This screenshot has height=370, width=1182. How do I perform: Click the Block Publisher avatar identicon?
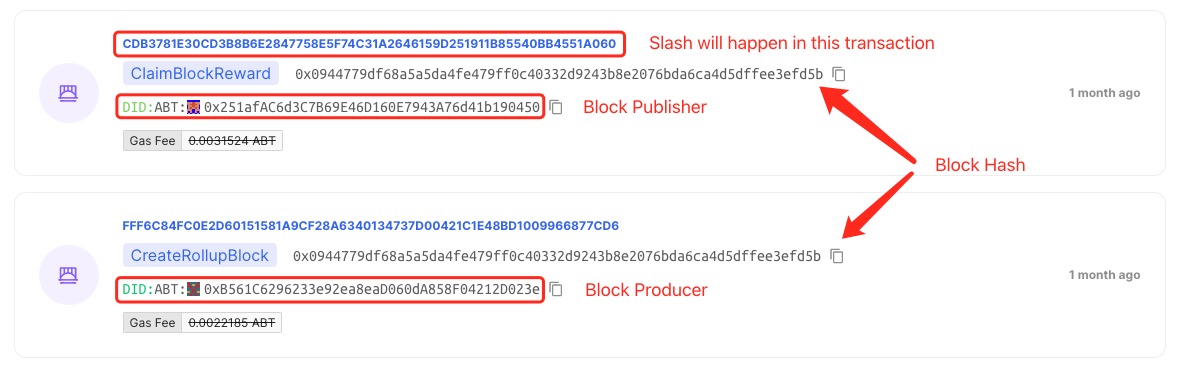click(194, 107)
